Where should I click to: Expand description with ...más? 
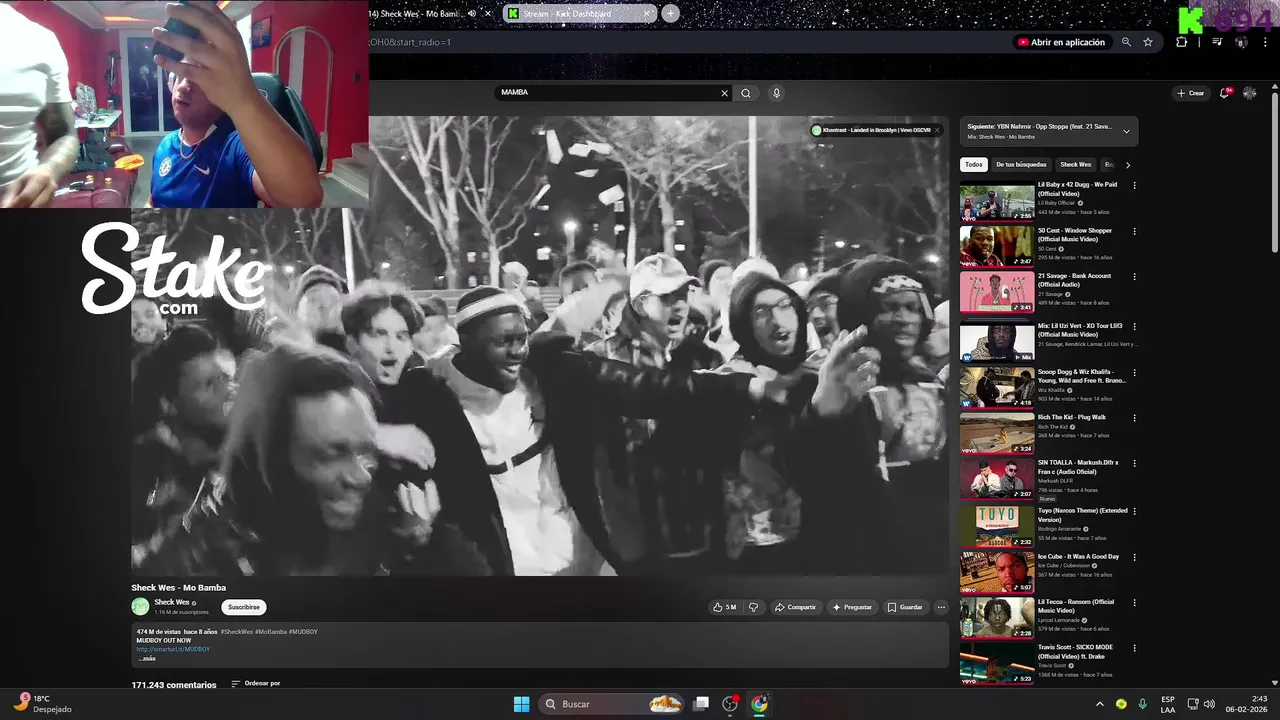pyautogui.click(x=147, y=658)
